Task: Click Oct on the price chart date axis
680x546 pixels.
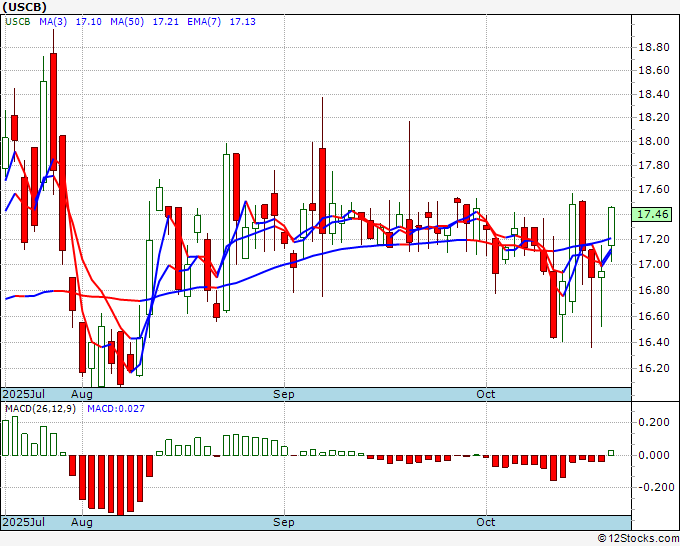Action: point(485,394)
